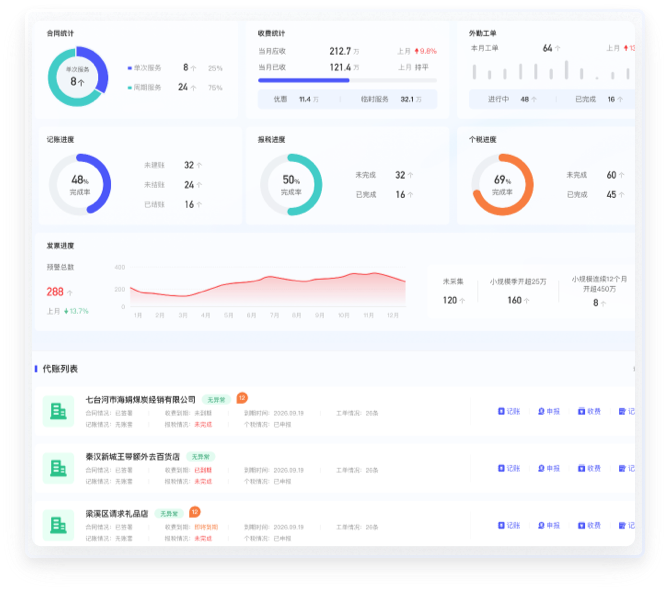
Task: Open company 秦汉新城王带额外去百货店
Action: (132, 457)
